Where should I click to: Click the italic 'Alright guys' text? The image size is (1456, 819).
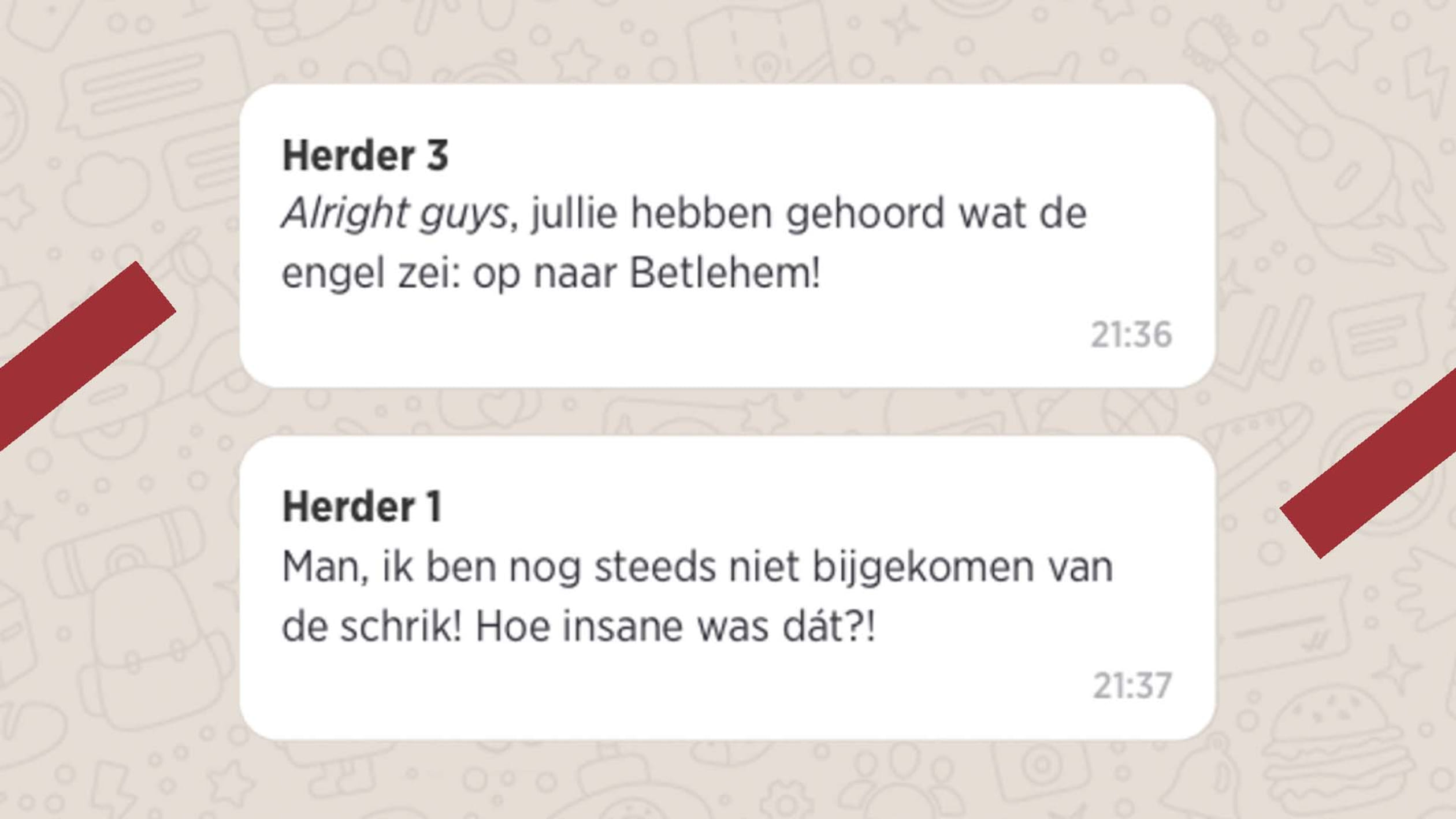tap(395, 215)
